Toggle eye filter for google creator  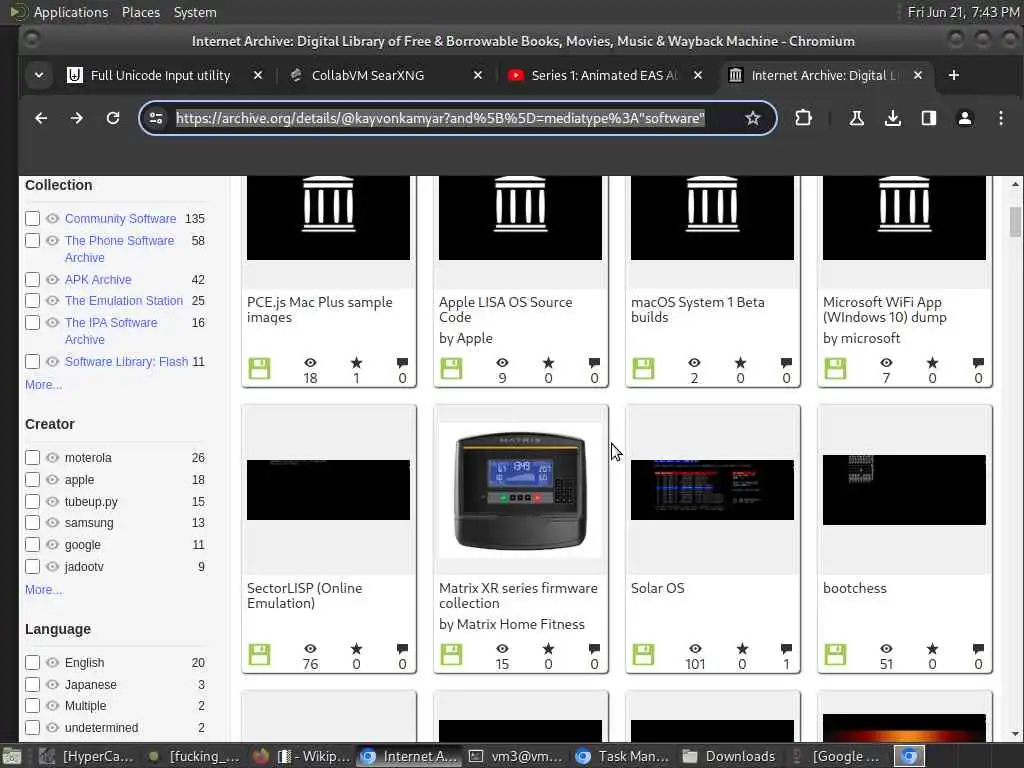(52, 545)
